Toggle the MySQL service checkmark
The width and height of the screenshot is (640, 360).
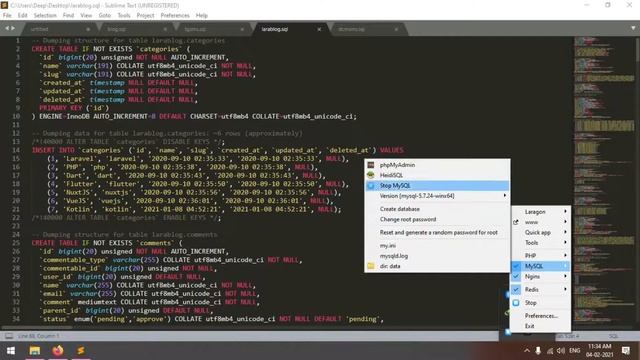[516, 266]
